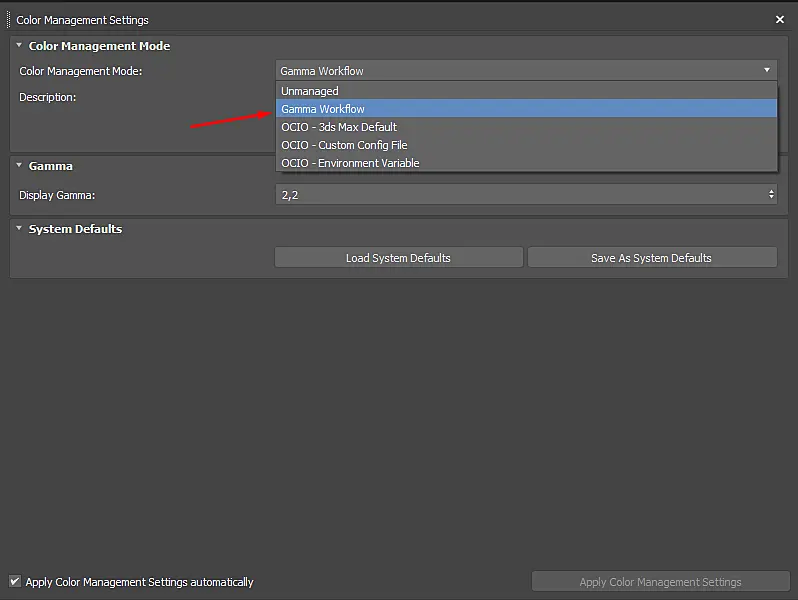Click Save As System Defaults button
Screen dimensions: 798x600
click(x=652, y=258)
